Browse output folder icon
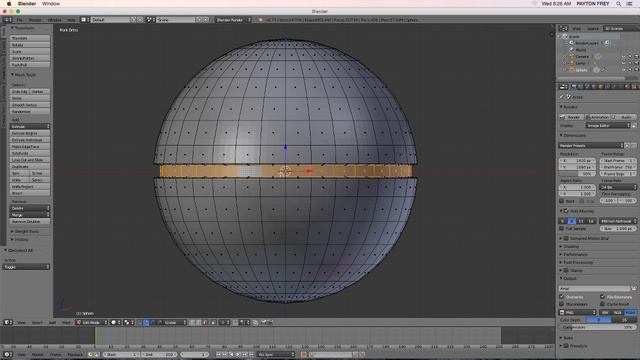The image size is (640, 360). [x=634, y=289]
